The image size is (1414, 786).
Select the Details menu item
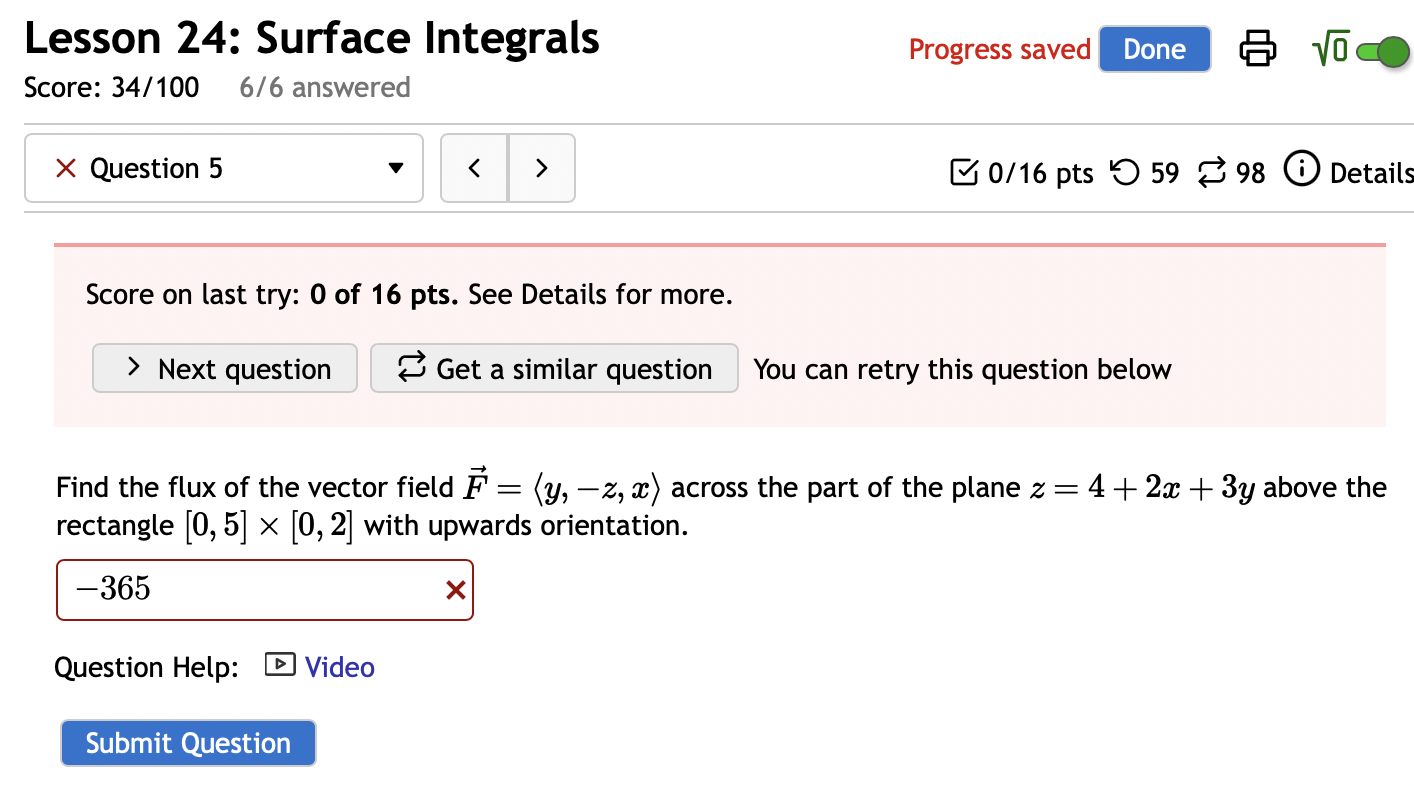[1375, 172]
